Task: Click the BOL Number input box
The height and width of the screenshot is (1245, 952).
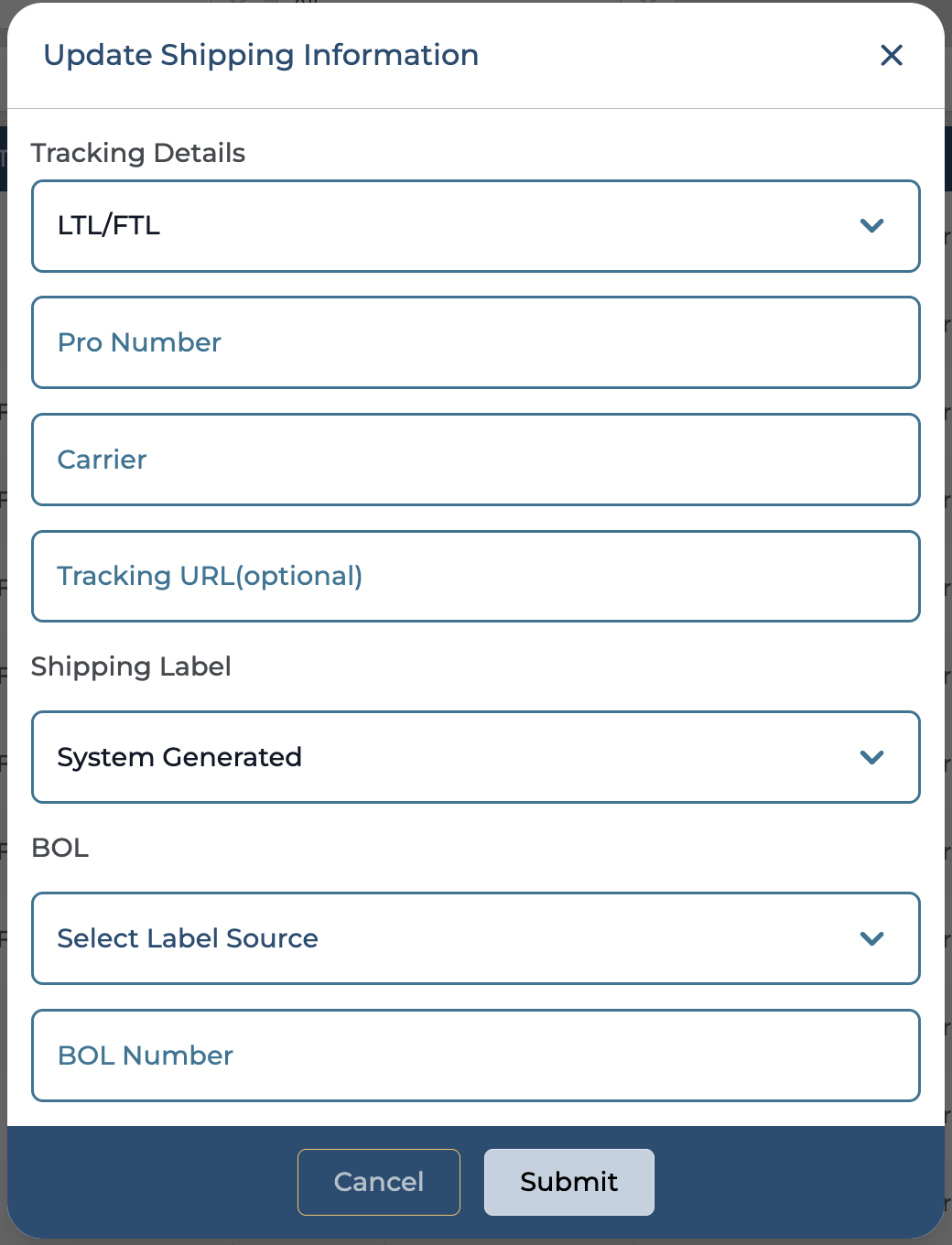Action: point(475,1056)
